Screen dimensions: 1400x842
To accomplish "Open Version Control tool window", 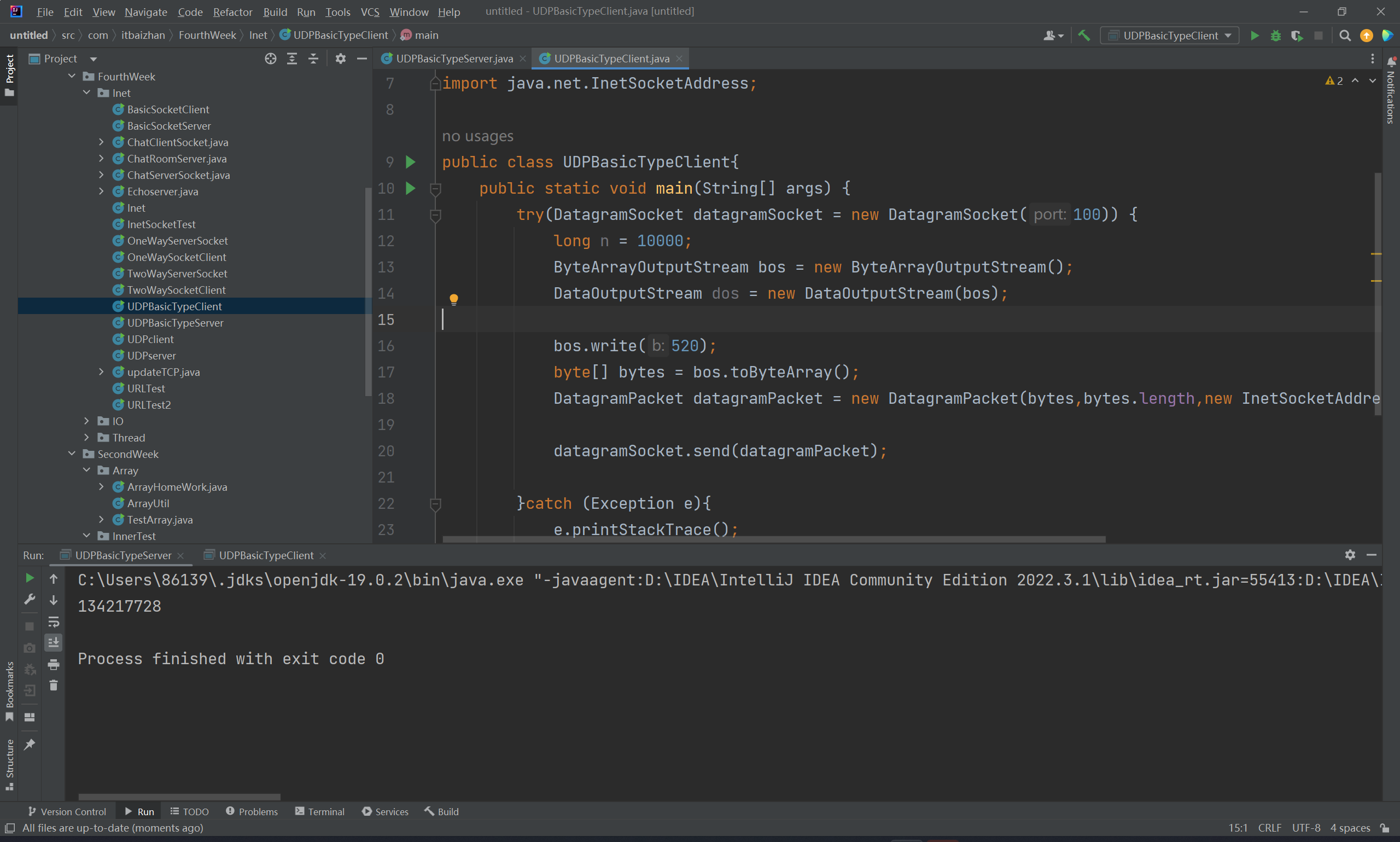I will coord(67,811).
